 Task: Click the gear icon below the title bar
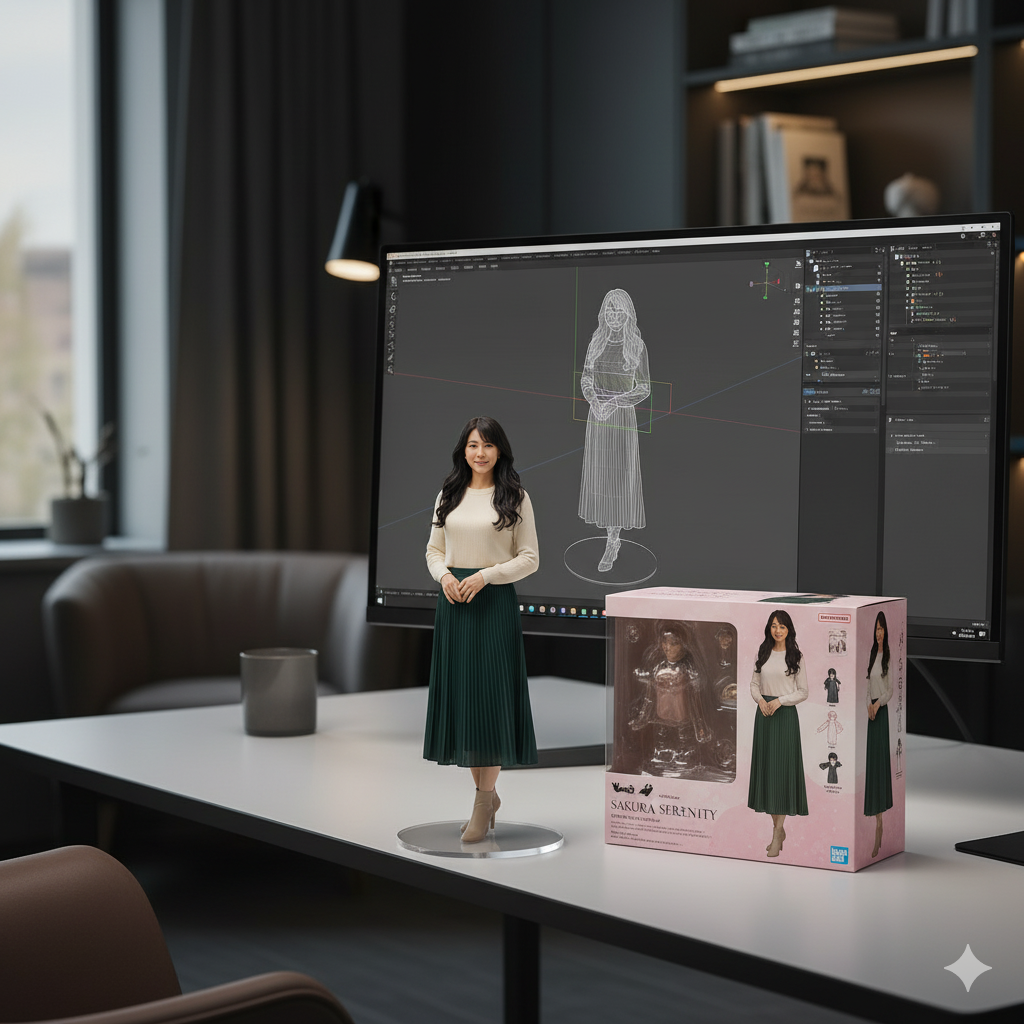(963, 237)
